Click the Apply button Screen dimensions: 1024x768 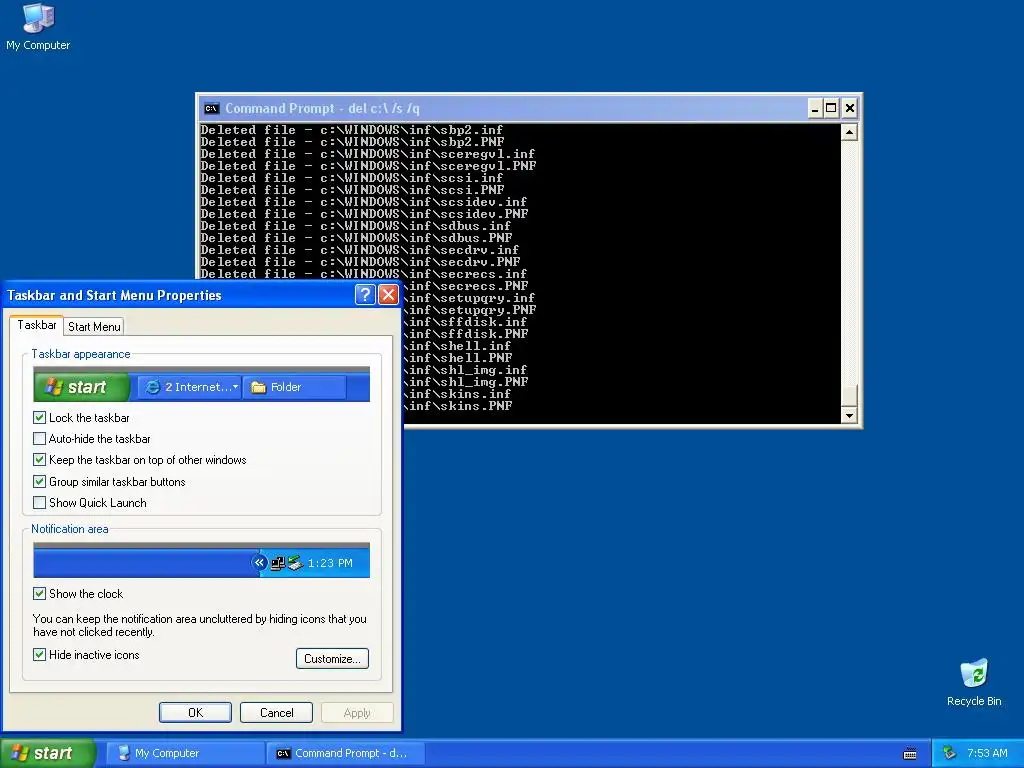357,712
